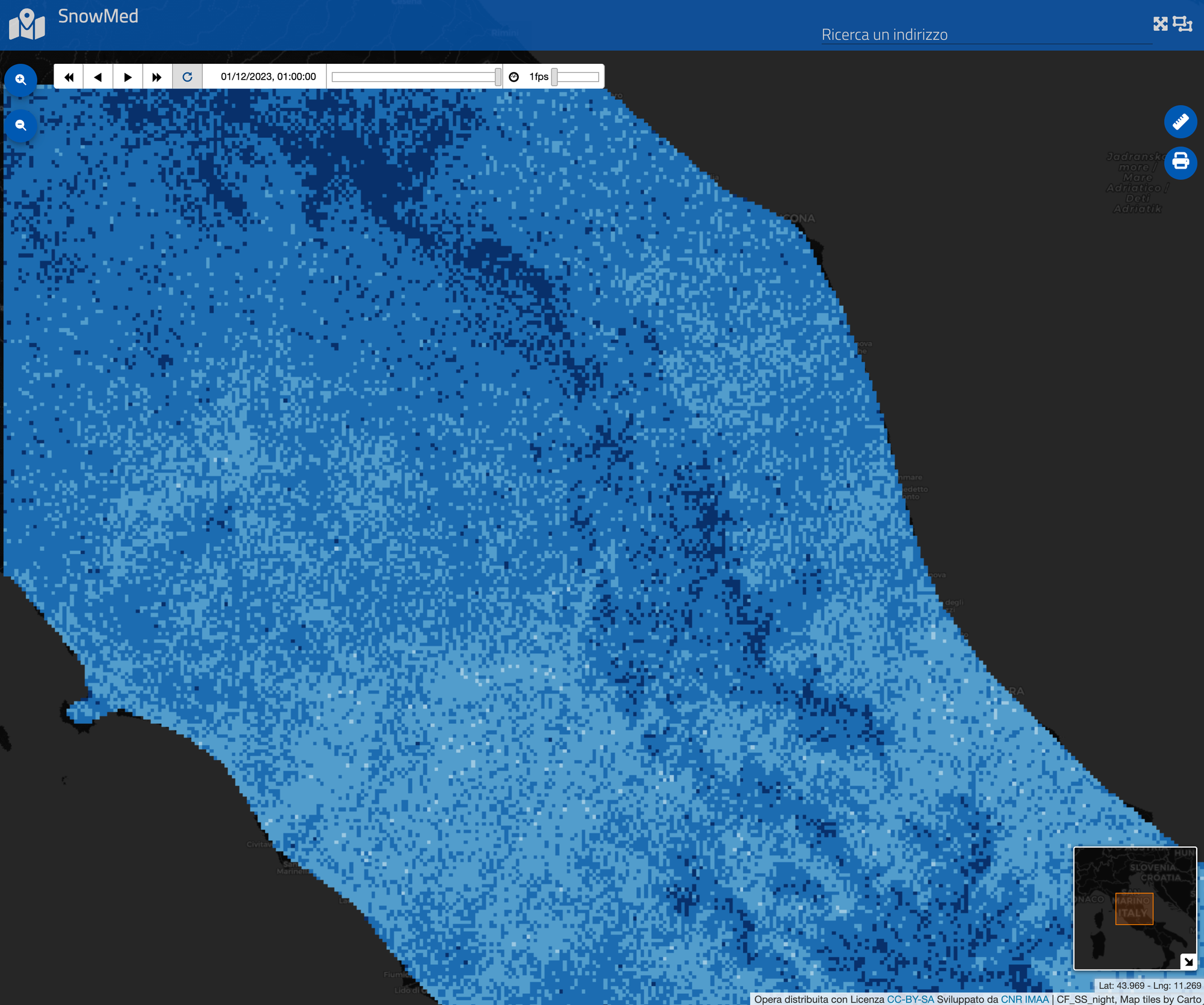
Task: Focus the Ricerca un indirizzo search field
Action: (x=985, y=35)
